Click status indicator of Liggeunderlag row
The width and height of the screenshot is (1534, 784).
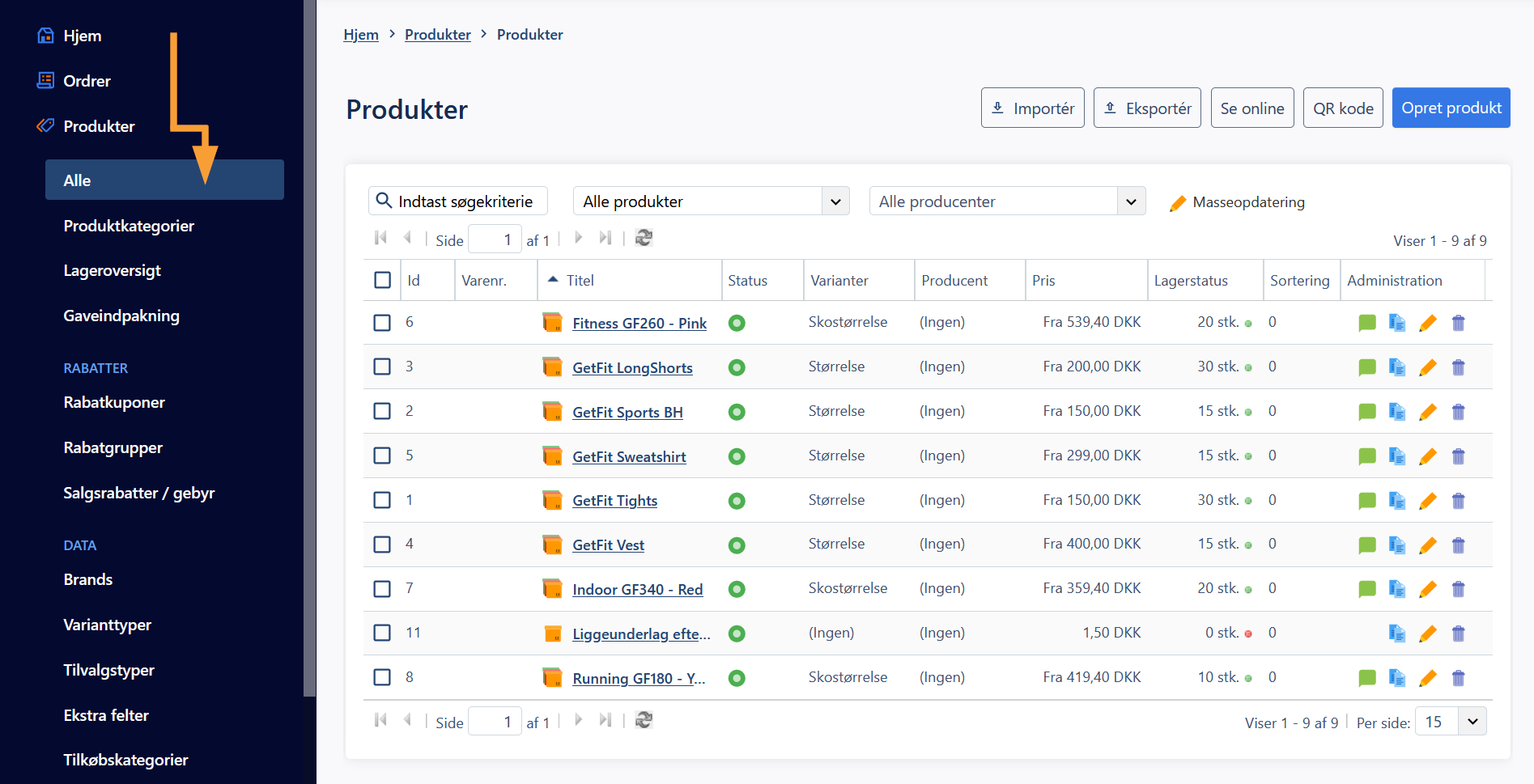737,634
